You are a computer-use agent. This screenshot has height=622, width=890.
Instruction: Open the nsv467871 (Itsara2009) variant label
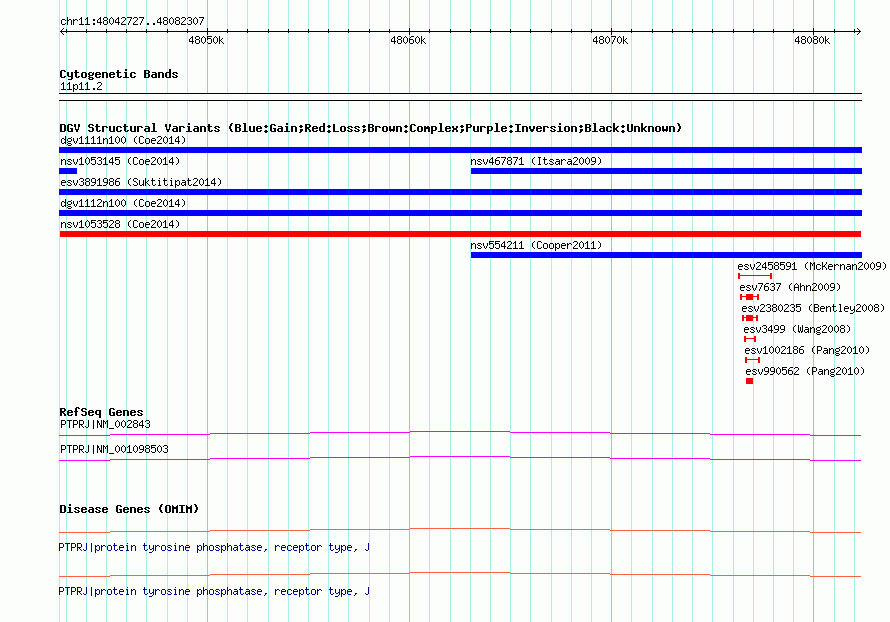(x=536, y=161)
